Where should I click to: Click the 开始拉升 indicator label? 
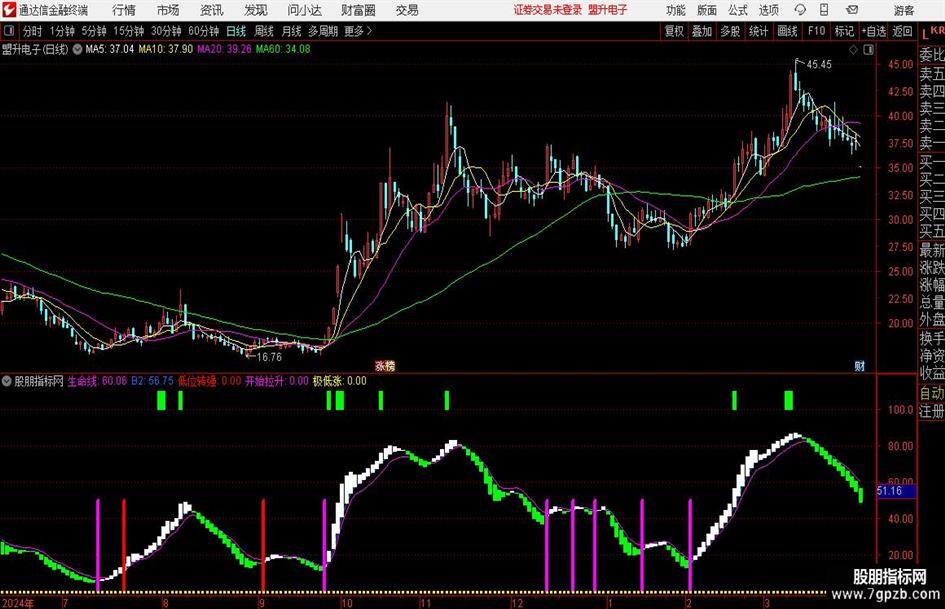tap(264, 381)
